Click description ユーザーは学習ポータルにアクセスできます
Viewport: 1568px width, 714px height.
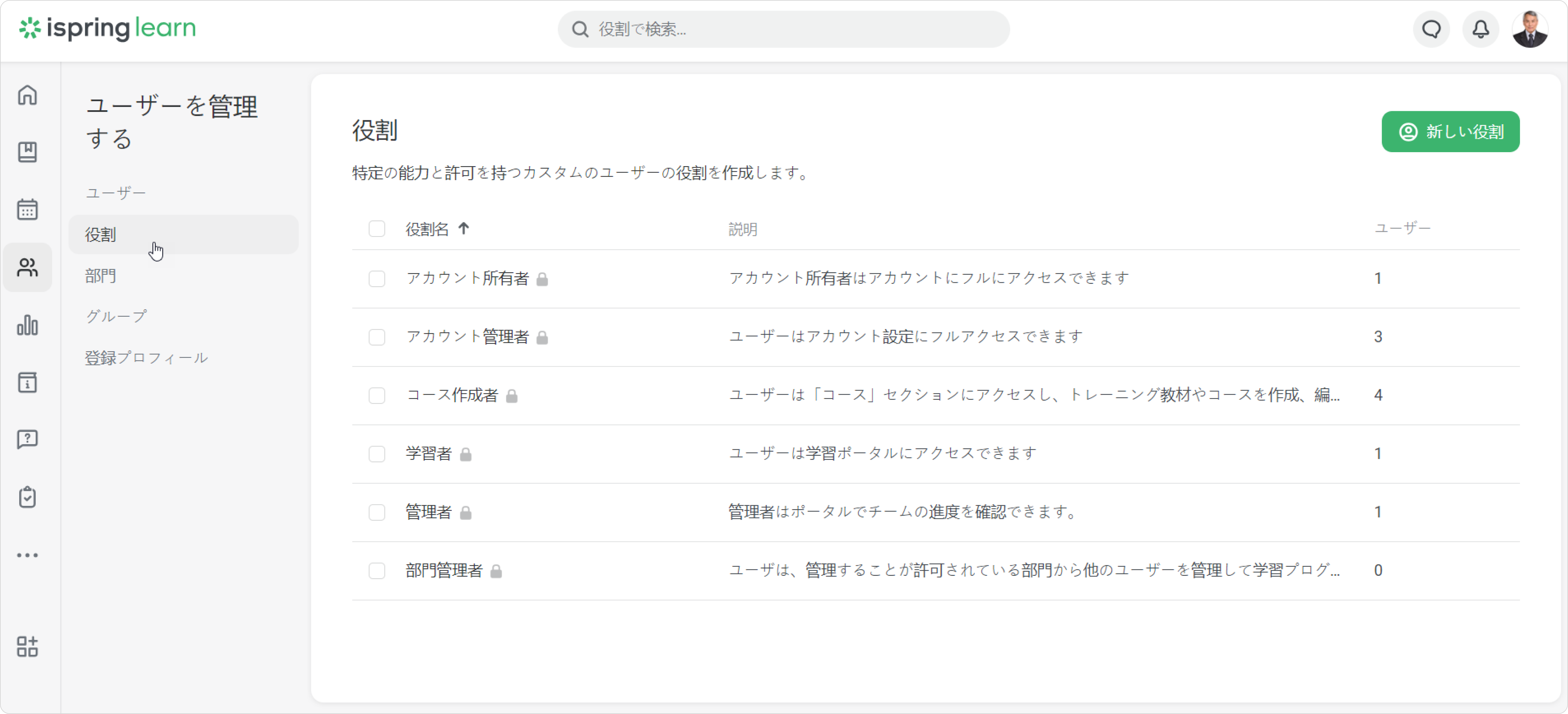coord(882,454)
